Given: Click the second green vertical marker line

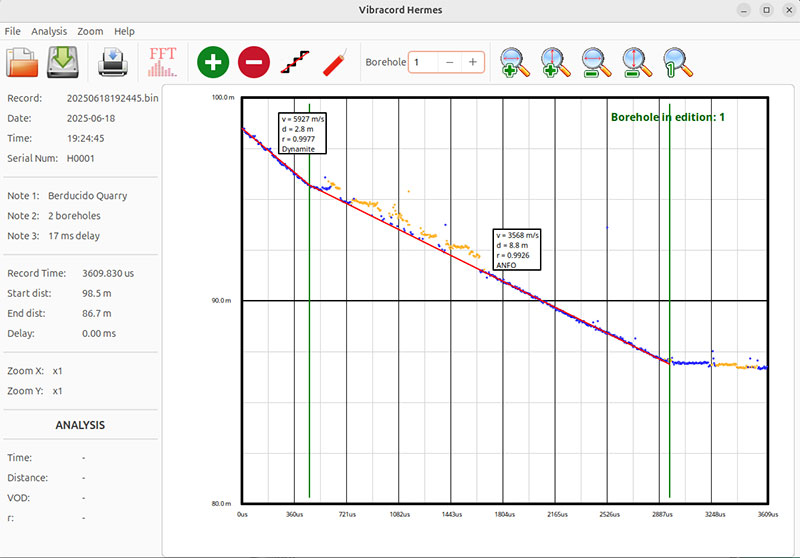Looking at the screenshot, I should (x=669, y=300).
